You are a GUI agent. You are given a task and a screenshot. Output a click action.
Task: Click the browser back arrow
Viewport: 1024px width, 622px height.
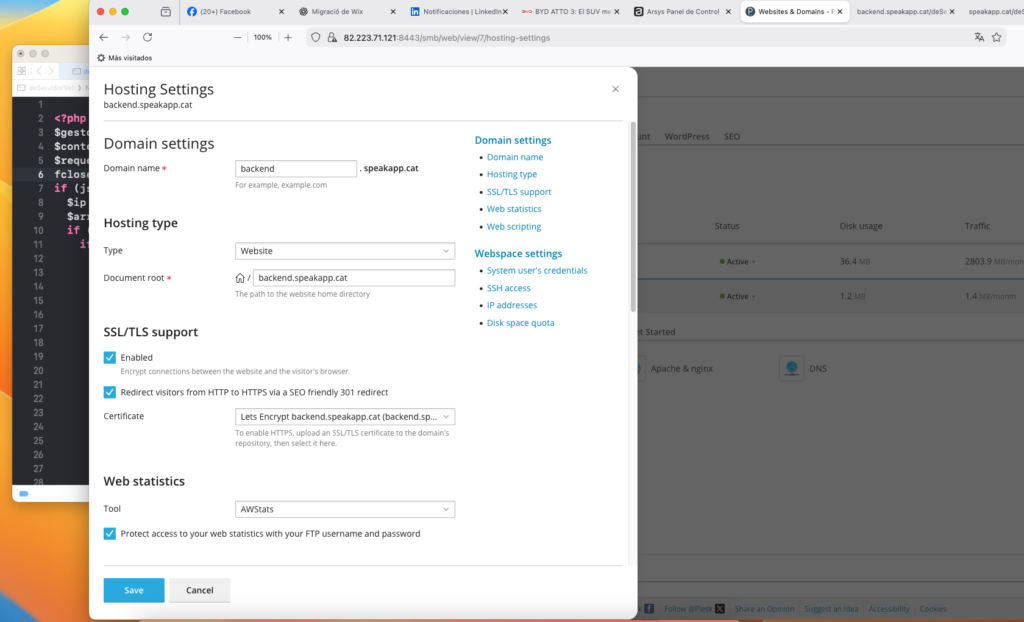[x=103, y=37]
